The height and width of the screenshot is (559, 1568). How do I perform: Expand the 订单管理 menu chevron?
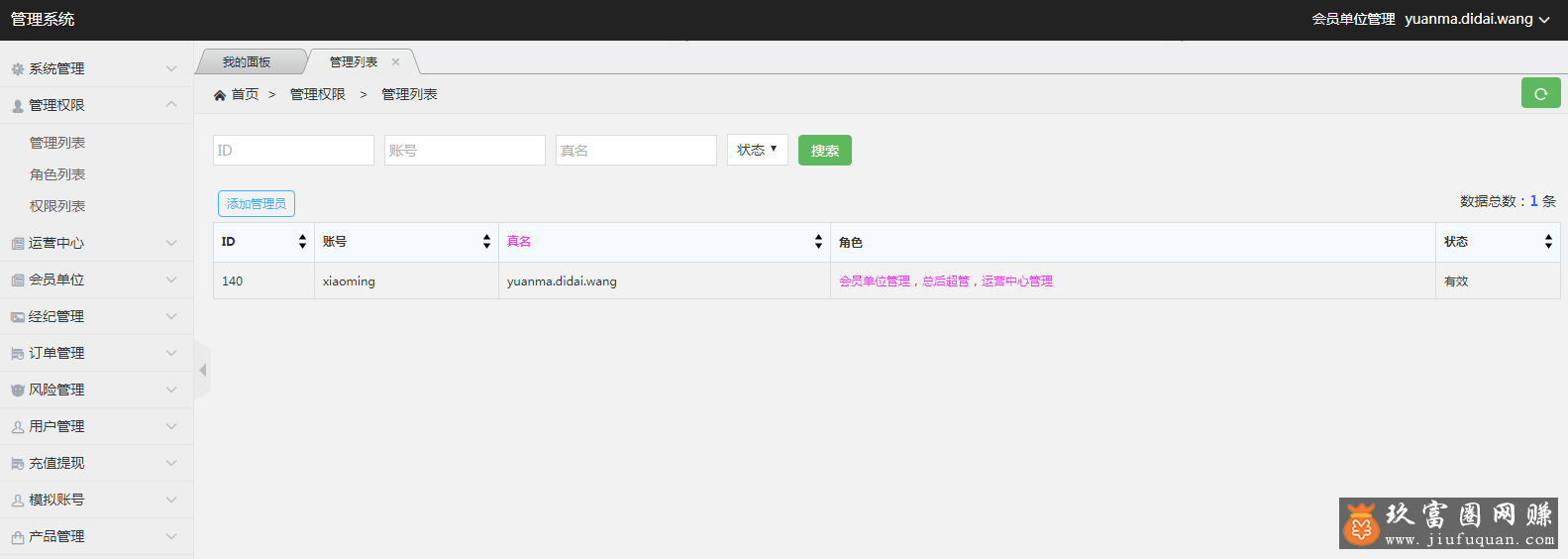click(x=171, y=353)
